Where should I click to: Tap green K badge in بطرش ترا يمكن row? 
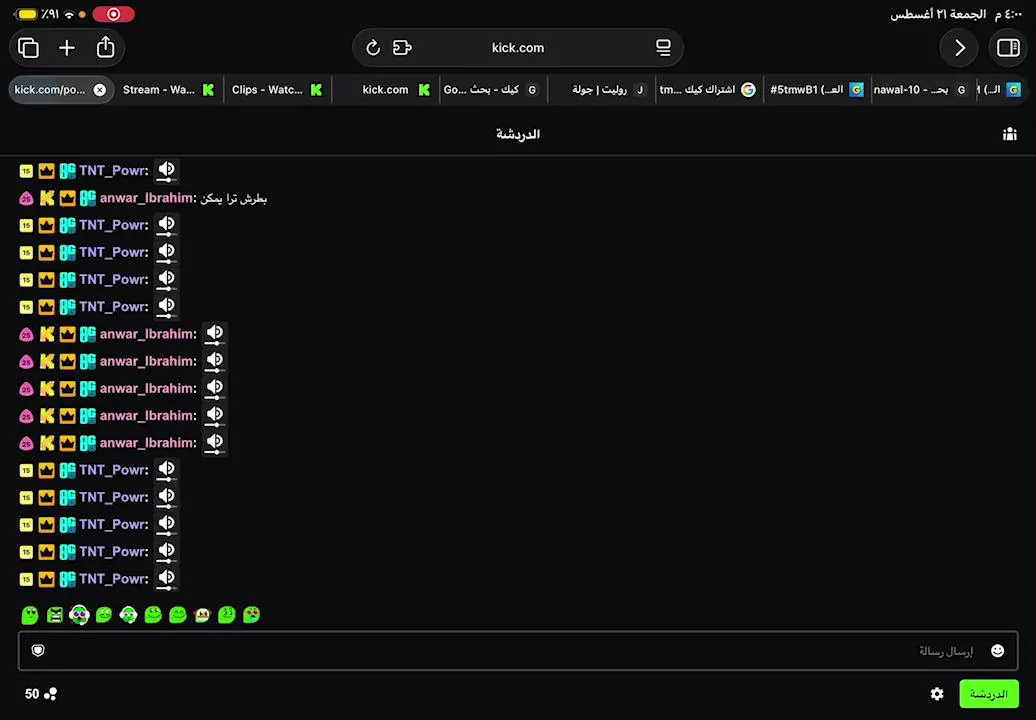tap(47, 198)
